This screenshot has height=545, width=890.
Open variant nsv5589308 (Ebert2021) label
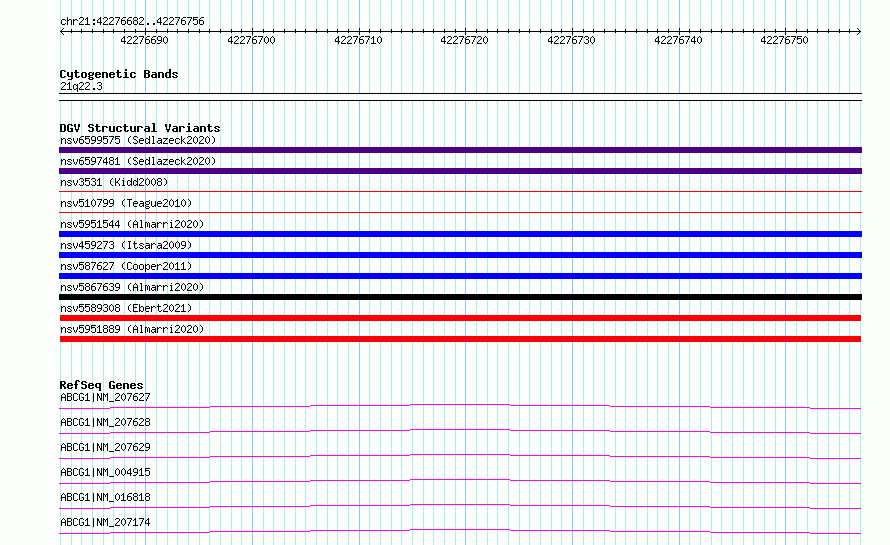point(126,308)
